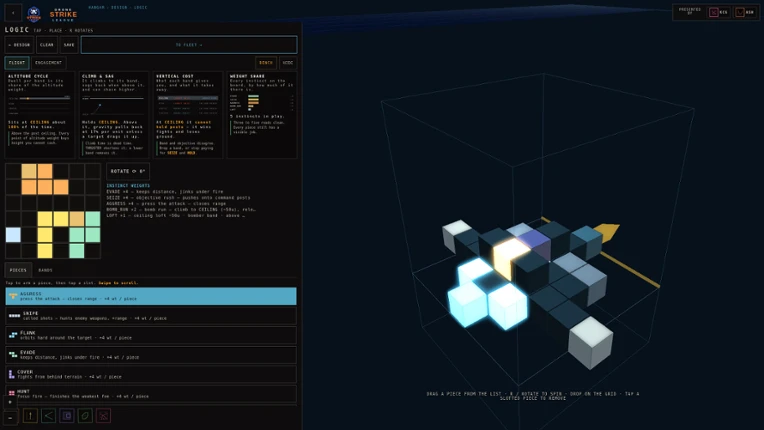Screen dimensions: 764x430
Task: Click the green leaf icon in the bottom bar
Action: click(x=85, y=416)
